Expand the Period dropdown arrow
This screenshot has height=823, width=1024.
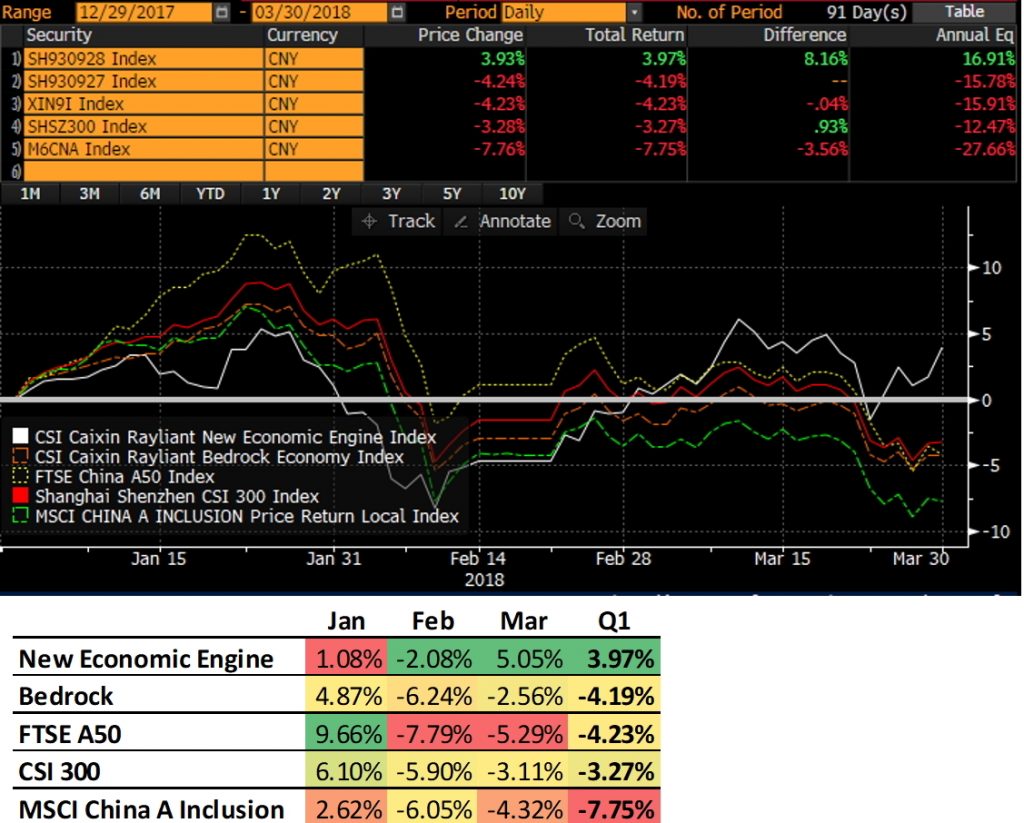coord(635,12)
